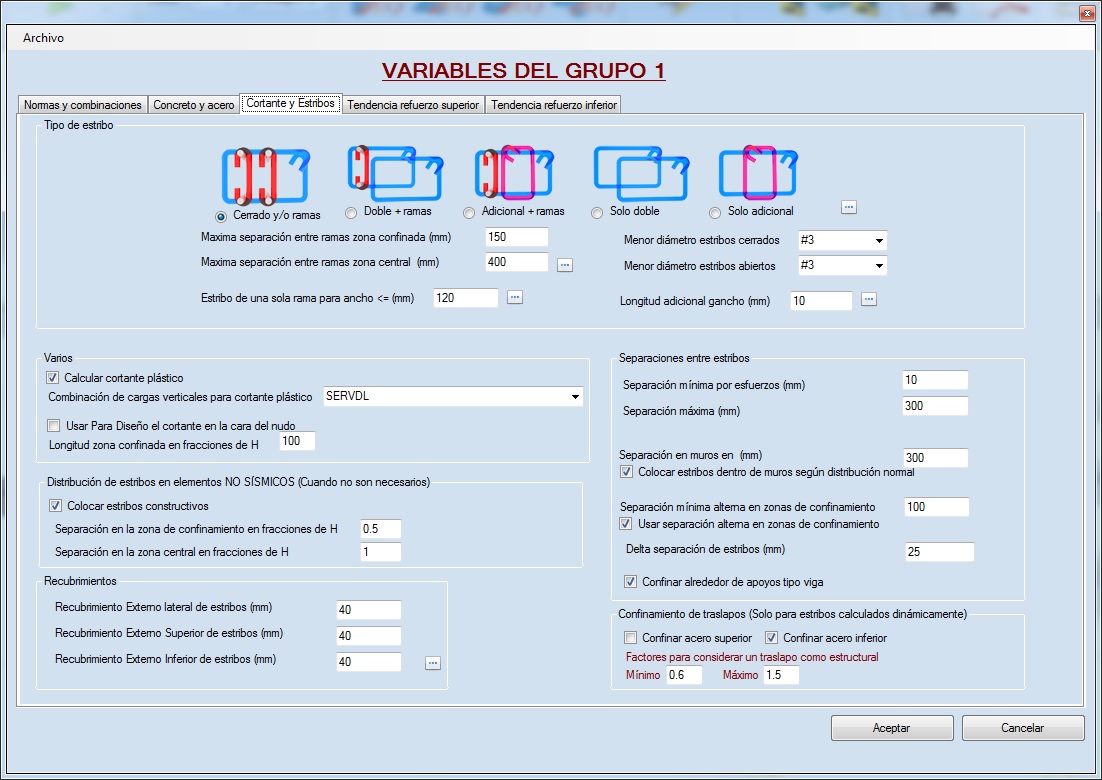Click the Solo doble stirrup image
The height and width of the screenshot is (780, 1102).
(x=640, y=172)
